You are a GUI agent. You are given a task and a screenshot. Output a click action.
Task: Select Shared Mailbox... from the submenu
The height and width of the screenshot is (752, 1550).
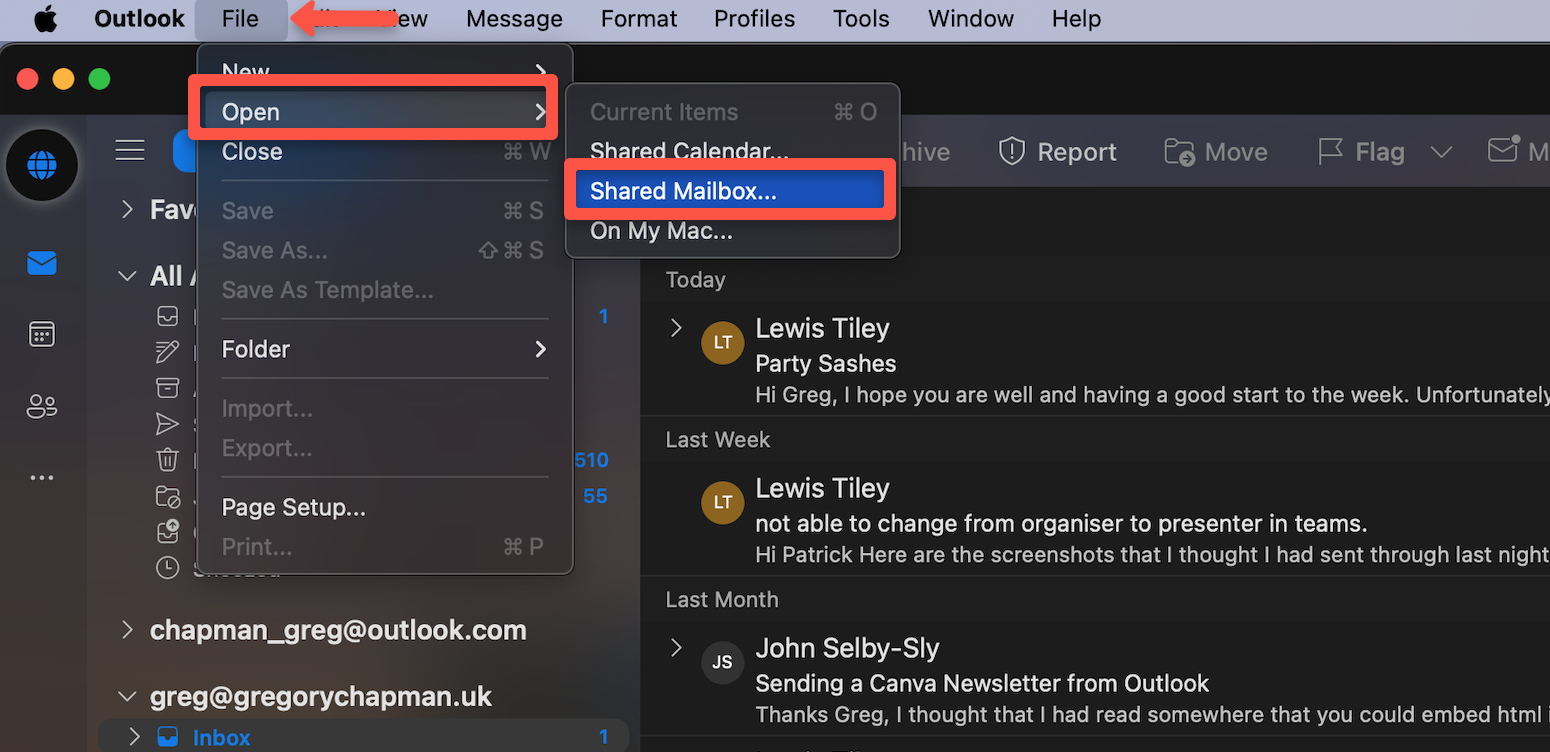[x=683, y=191]
